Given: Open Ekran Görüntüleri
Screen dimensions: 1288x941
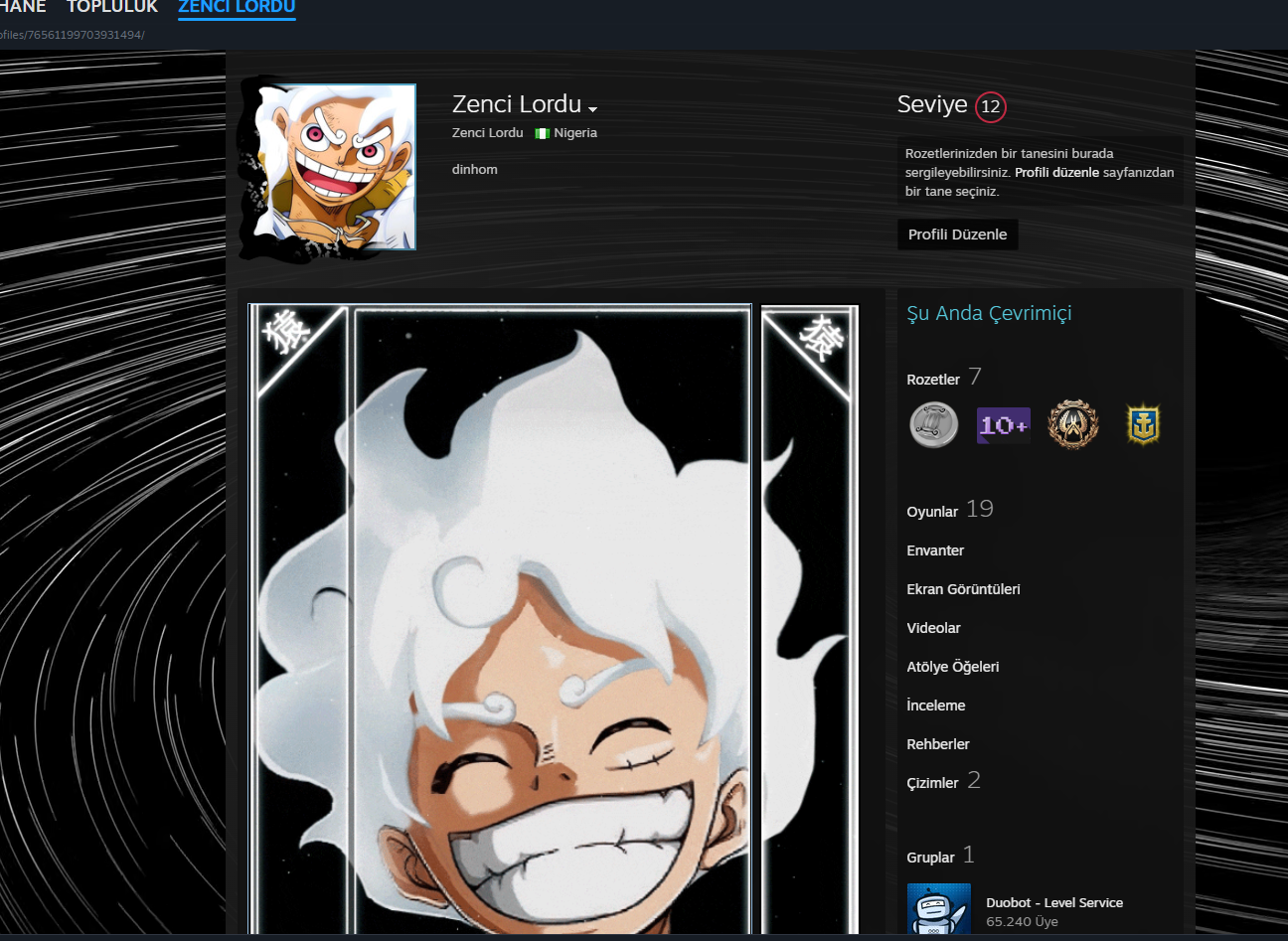Looking at the screenshot, I should tap(963, 589).
